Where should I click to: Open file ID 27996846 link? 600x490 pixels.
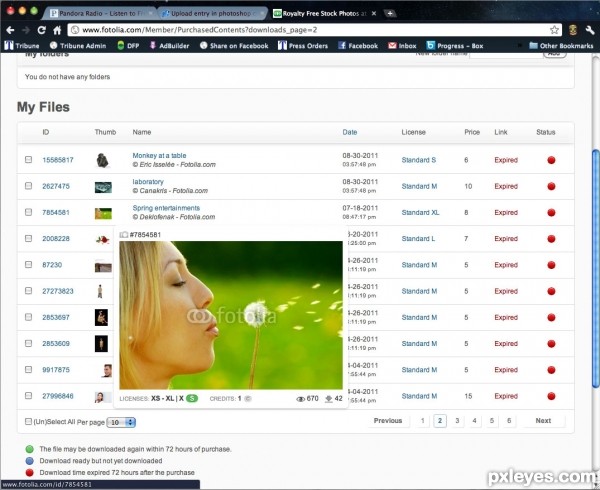58,396
